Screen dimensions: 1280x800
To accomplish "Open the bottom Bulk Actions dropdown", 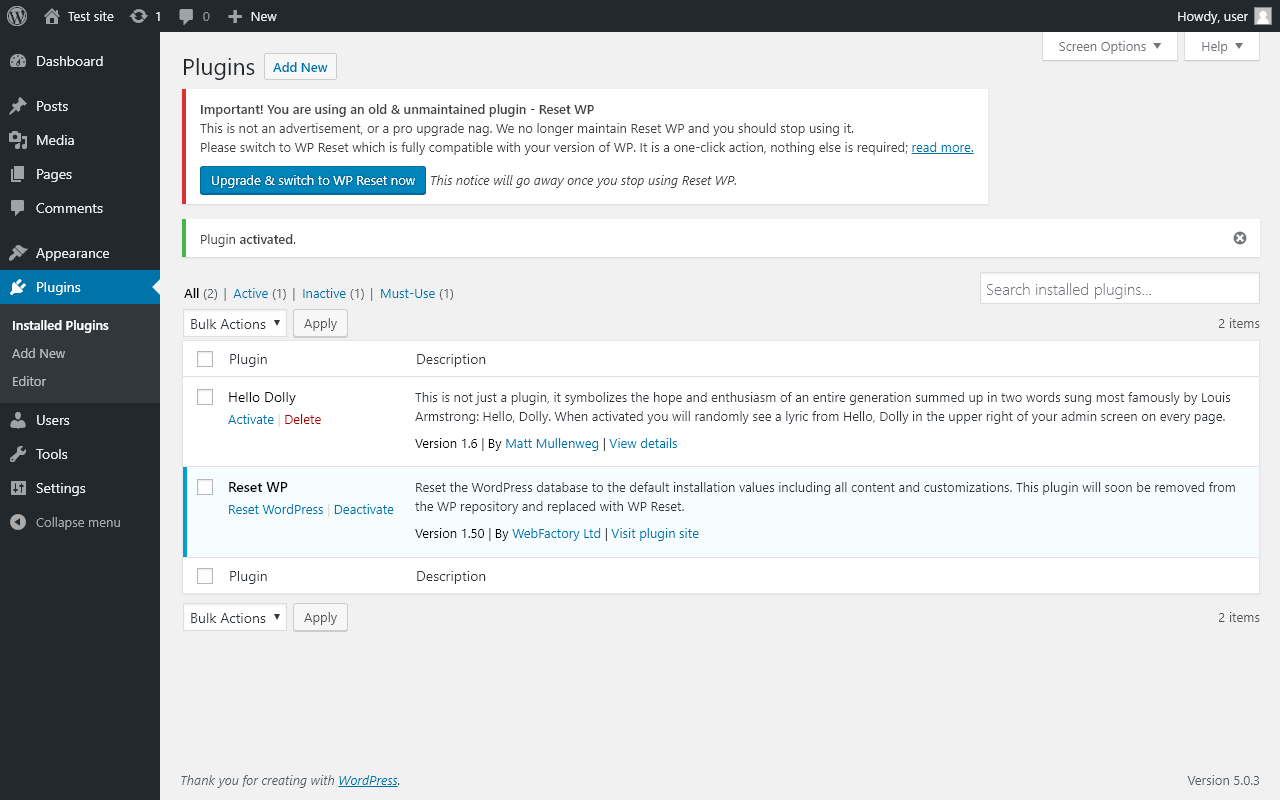I will coord(235,617).
